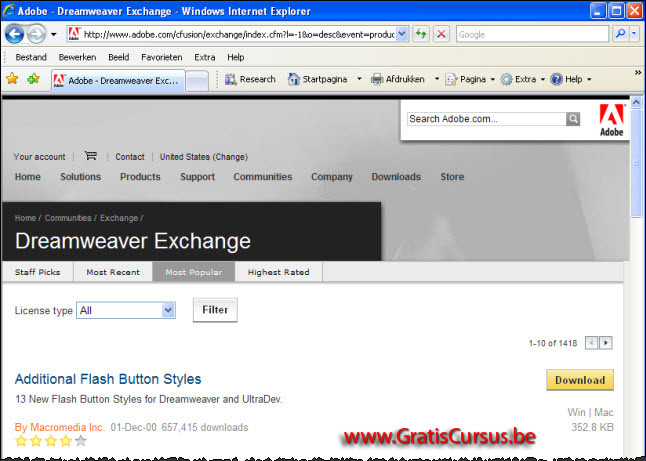The height and width of the screenshot is (461, 646).
Task: Click the By Macromedia Inc. author link
Action: pos(60,427)
